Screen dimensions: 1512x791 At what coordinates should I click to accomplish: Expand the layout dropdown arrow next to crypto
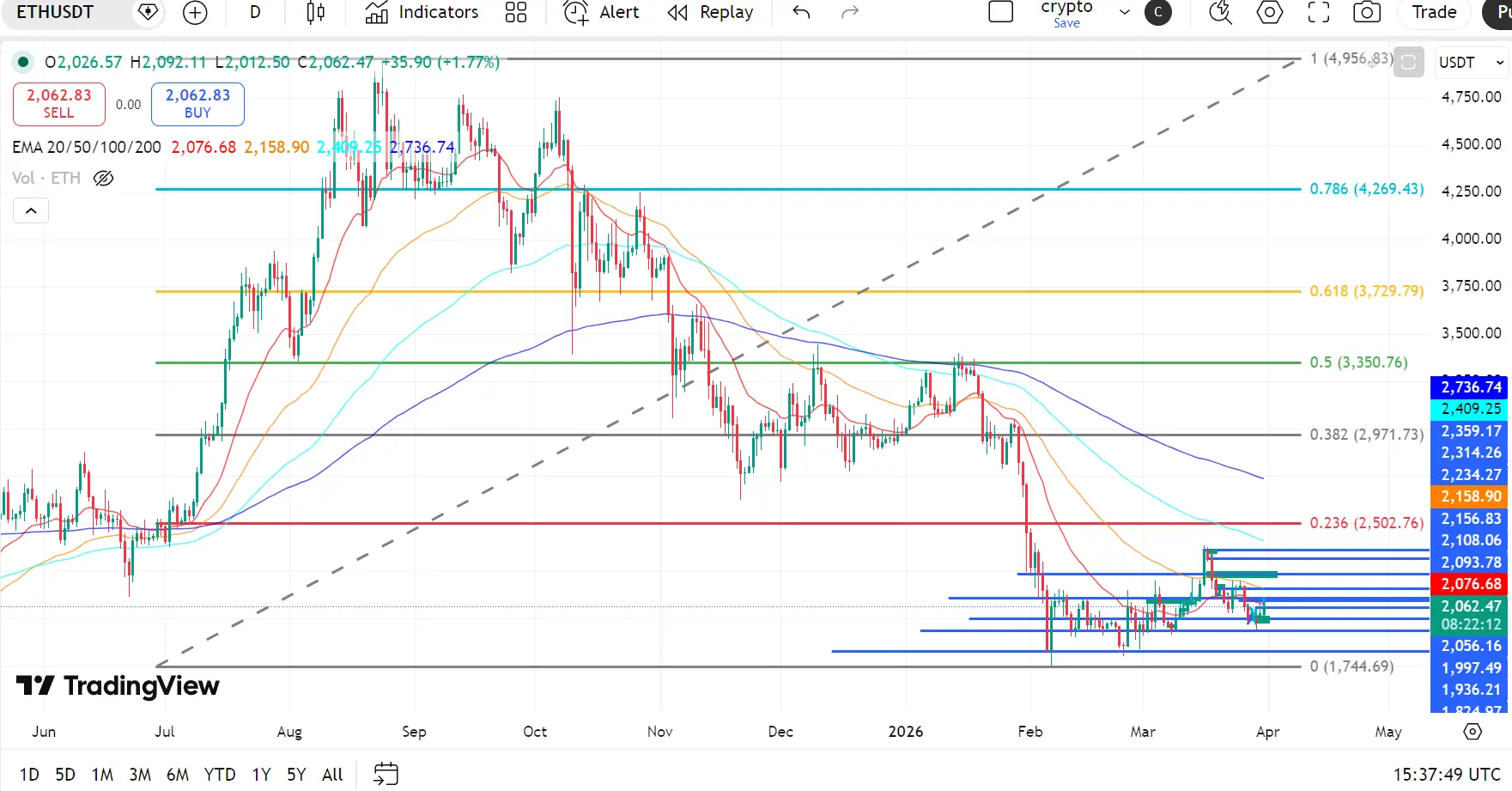click(1125, 13)
